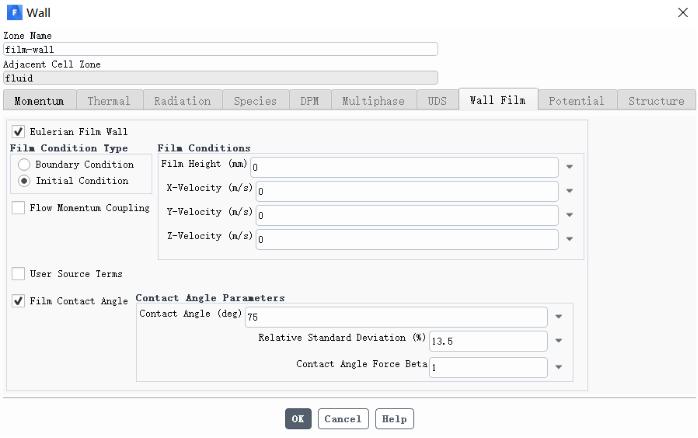Viewport: 698px width, 438px height.
Task: Open the Thermal tab
Action: [x=109, y=101]
